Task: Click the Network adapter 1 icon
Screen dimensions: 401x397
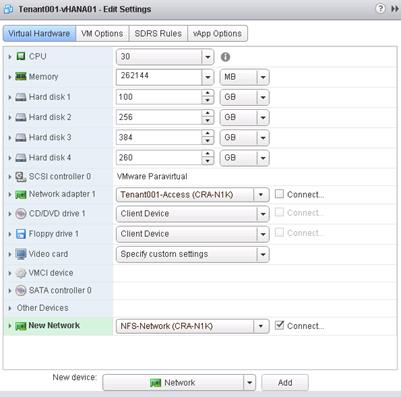Action: (x=21, y=194)
